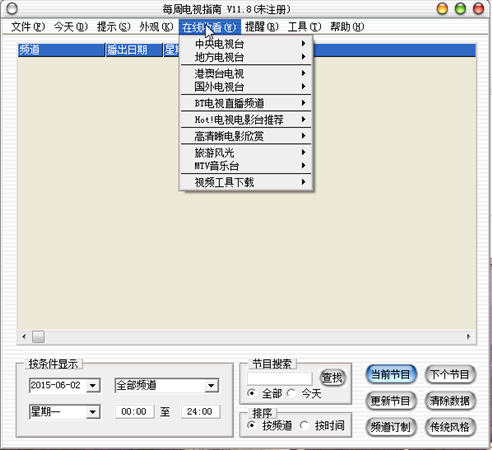Expand 旅游风光 submenu
The width and height of the screenshot is (492, 450).
coord(246,152)
